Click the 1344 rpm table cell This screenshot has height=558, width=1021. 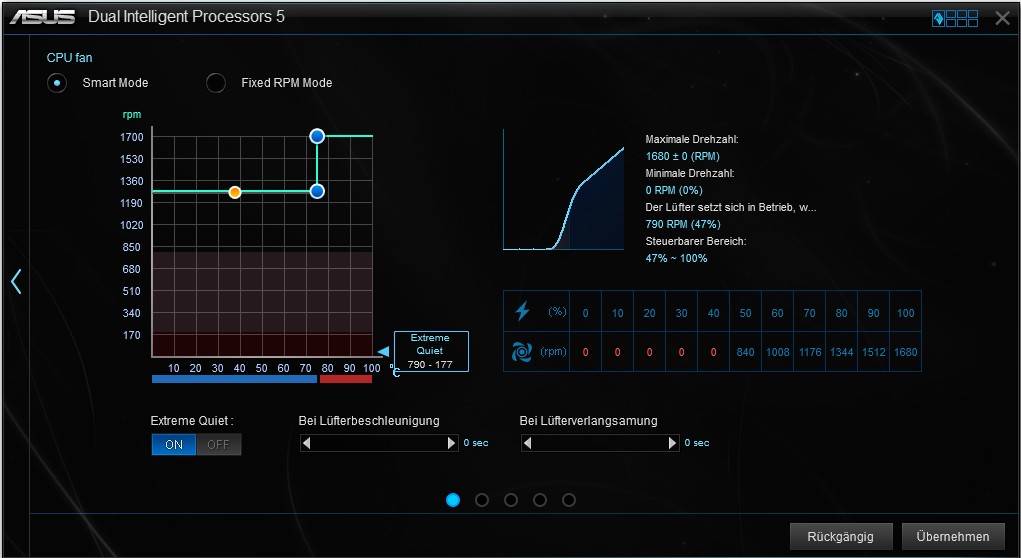[841, 352]
